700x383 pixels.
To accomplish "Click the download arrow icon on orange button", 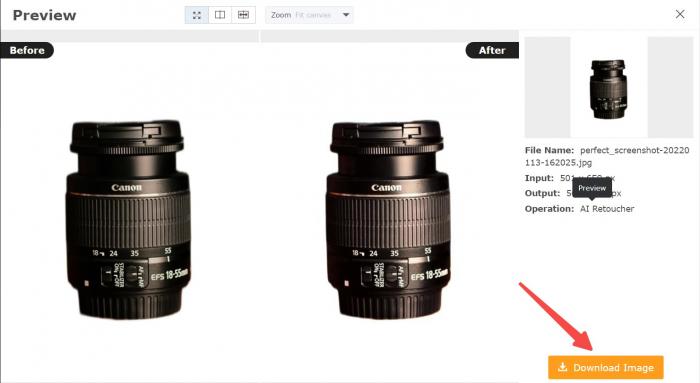I will click(562, 367).
